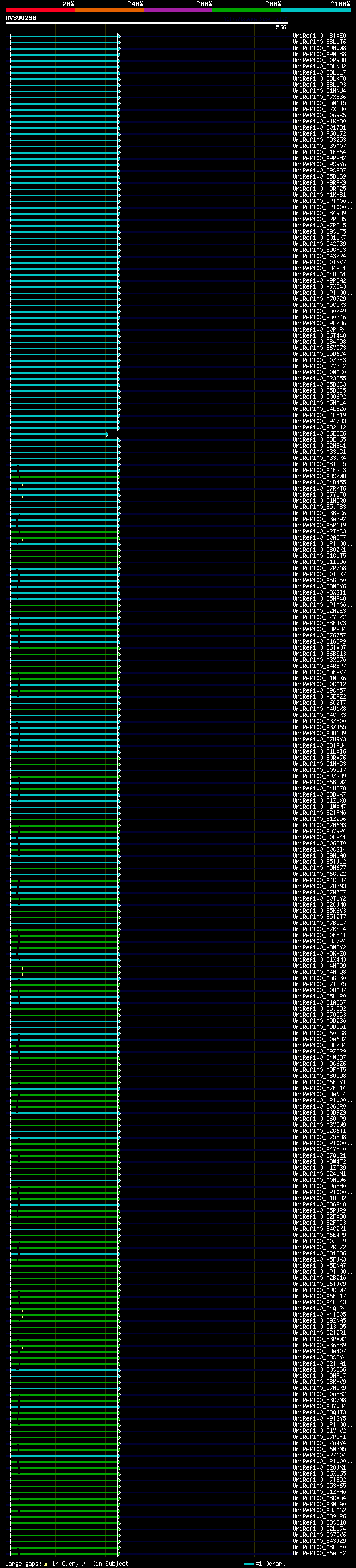
Task: Select hit UniRef100_A9RPK9
Action: [319, 182]
